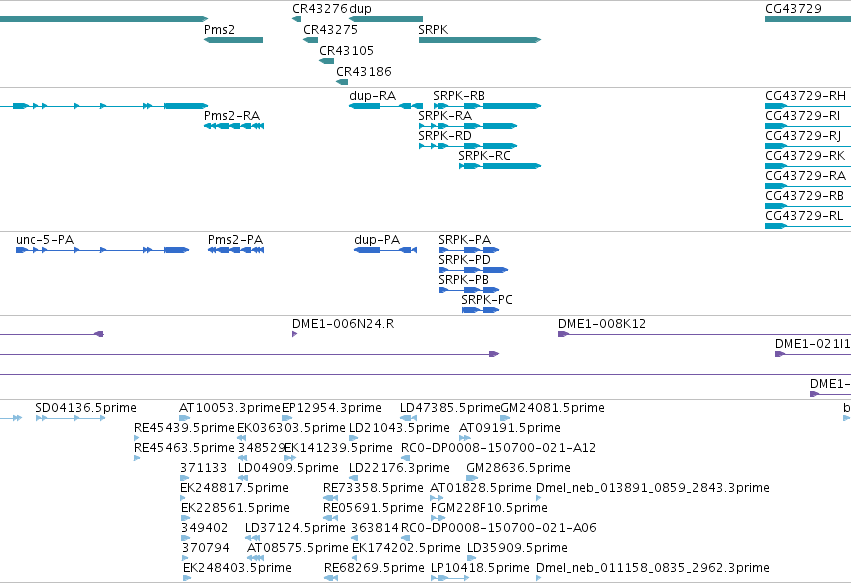The image size is (851, 583).
Task: Select the RE05691.5prime EST label
Action: (373, 508)
